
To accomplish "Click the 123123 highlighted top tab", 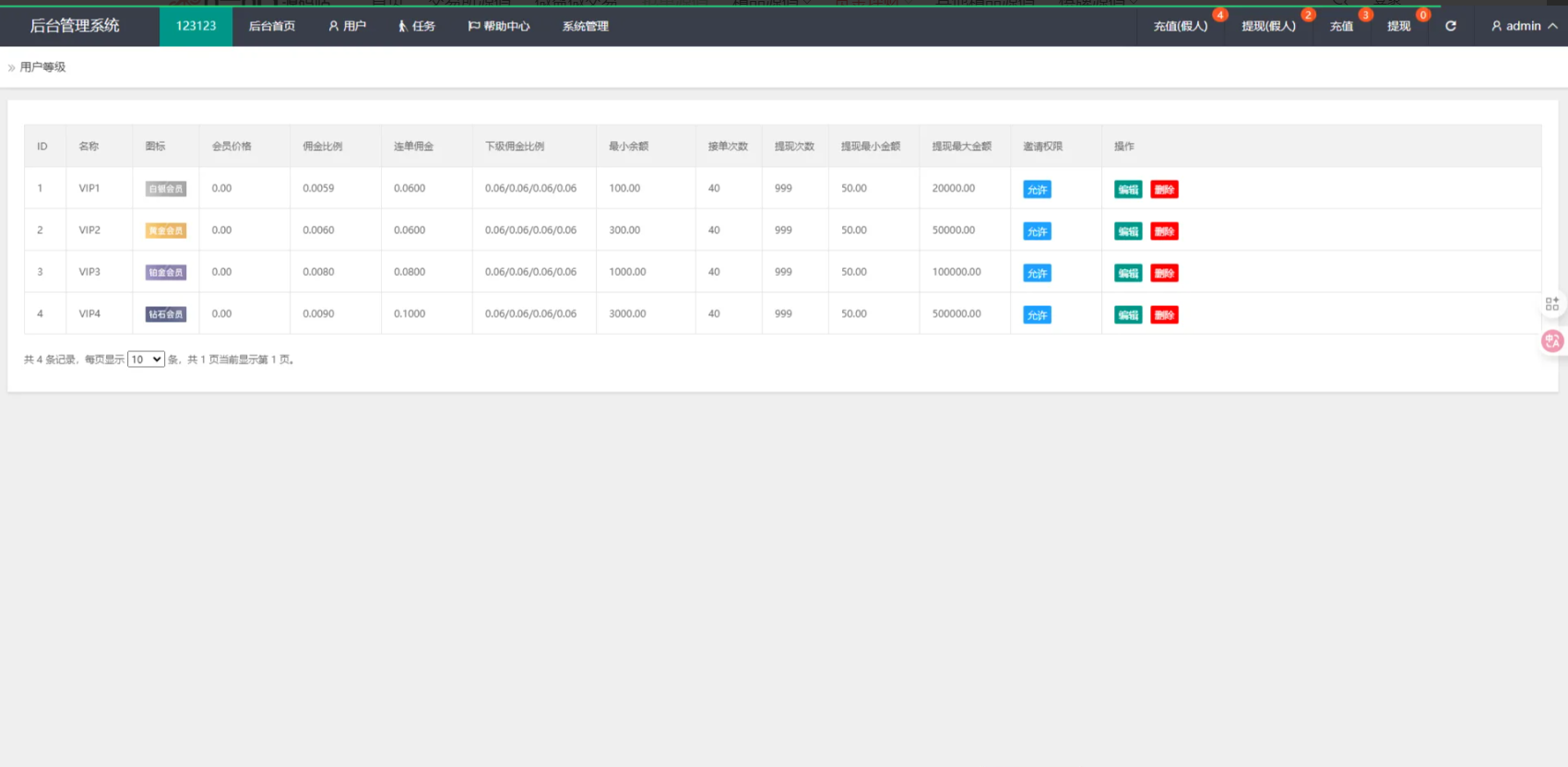I will pos(196,26).
